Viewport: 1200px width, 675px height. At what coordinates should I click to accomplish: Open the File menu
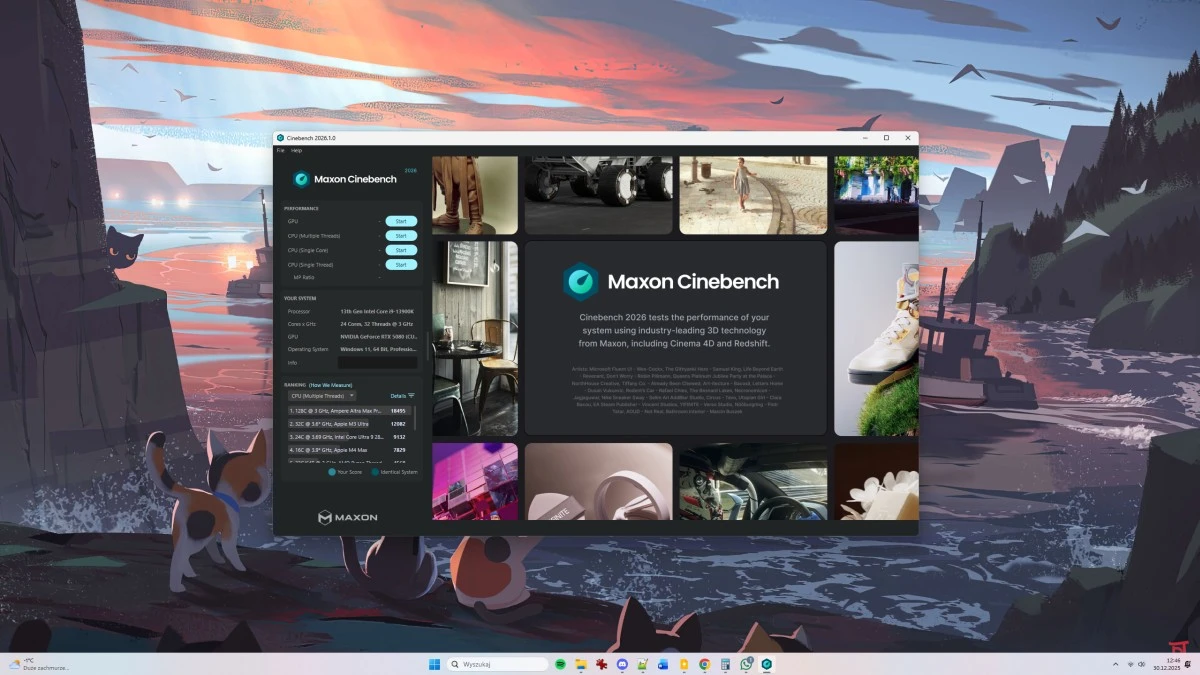(281, 150)
